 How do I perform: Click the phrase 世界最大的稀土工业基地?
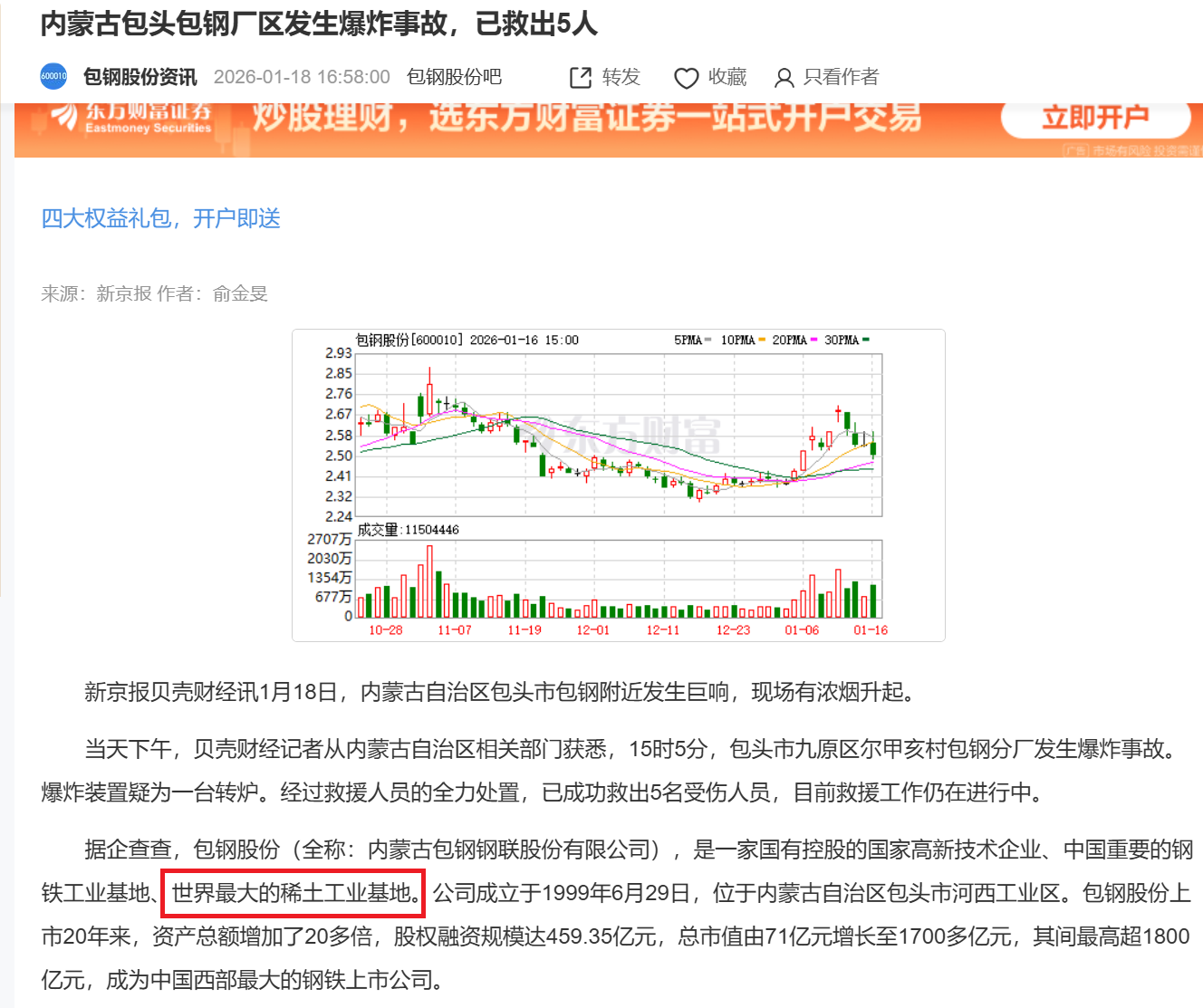(292, 893)
